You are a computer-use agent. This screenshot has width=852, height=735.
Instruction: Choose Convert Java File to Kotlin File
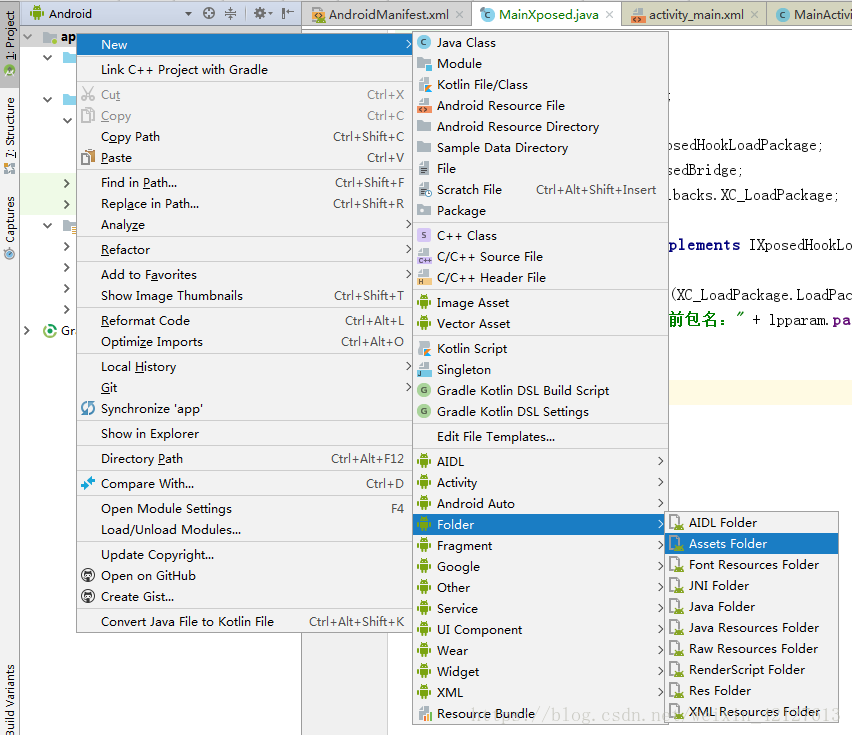click(x=244, y=621)
